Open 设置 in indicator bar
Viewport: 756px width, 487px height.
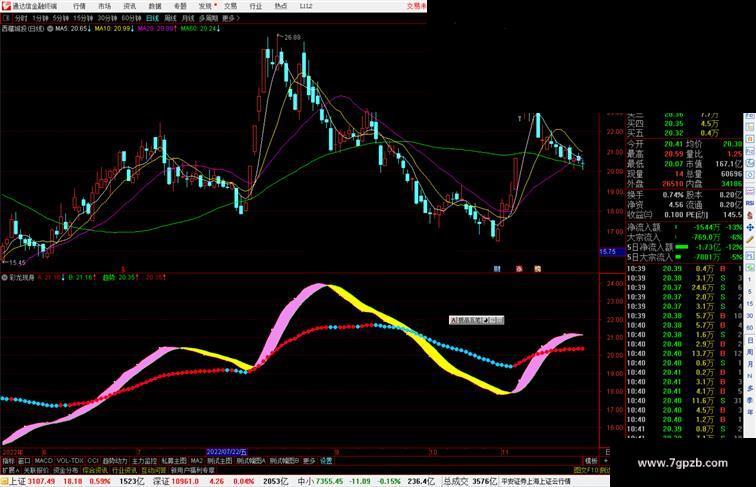[326, 461]
